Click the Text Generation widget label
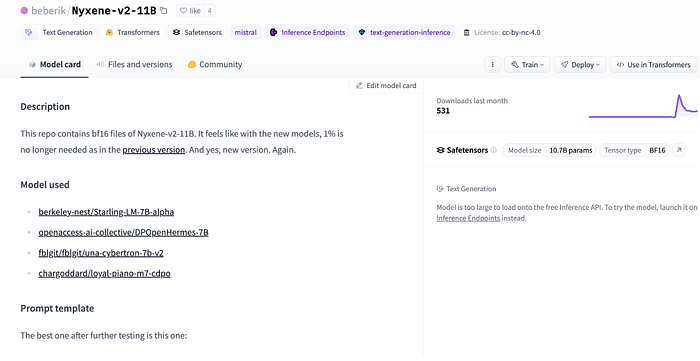Viewport: 700px width, 361px height. [x=471, y=189]
